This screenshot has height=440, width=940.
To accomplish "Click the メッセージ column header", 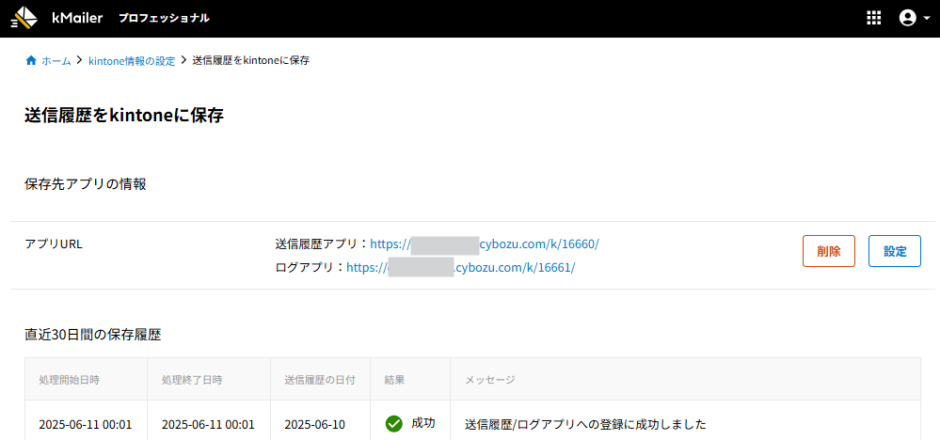I will coord(490,380).
